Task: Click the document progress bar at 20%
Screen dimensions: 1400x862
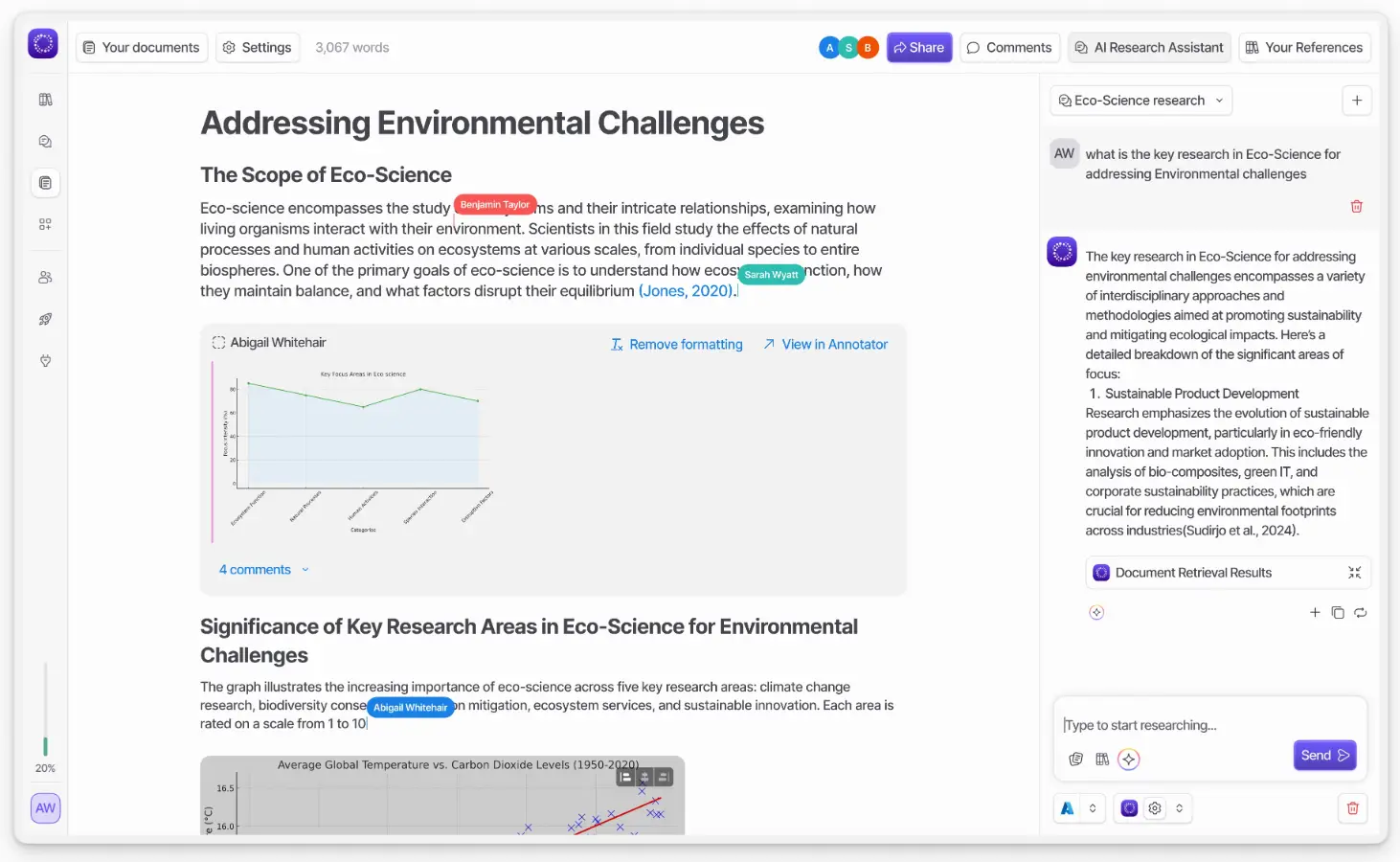Action: click(45, 708)
